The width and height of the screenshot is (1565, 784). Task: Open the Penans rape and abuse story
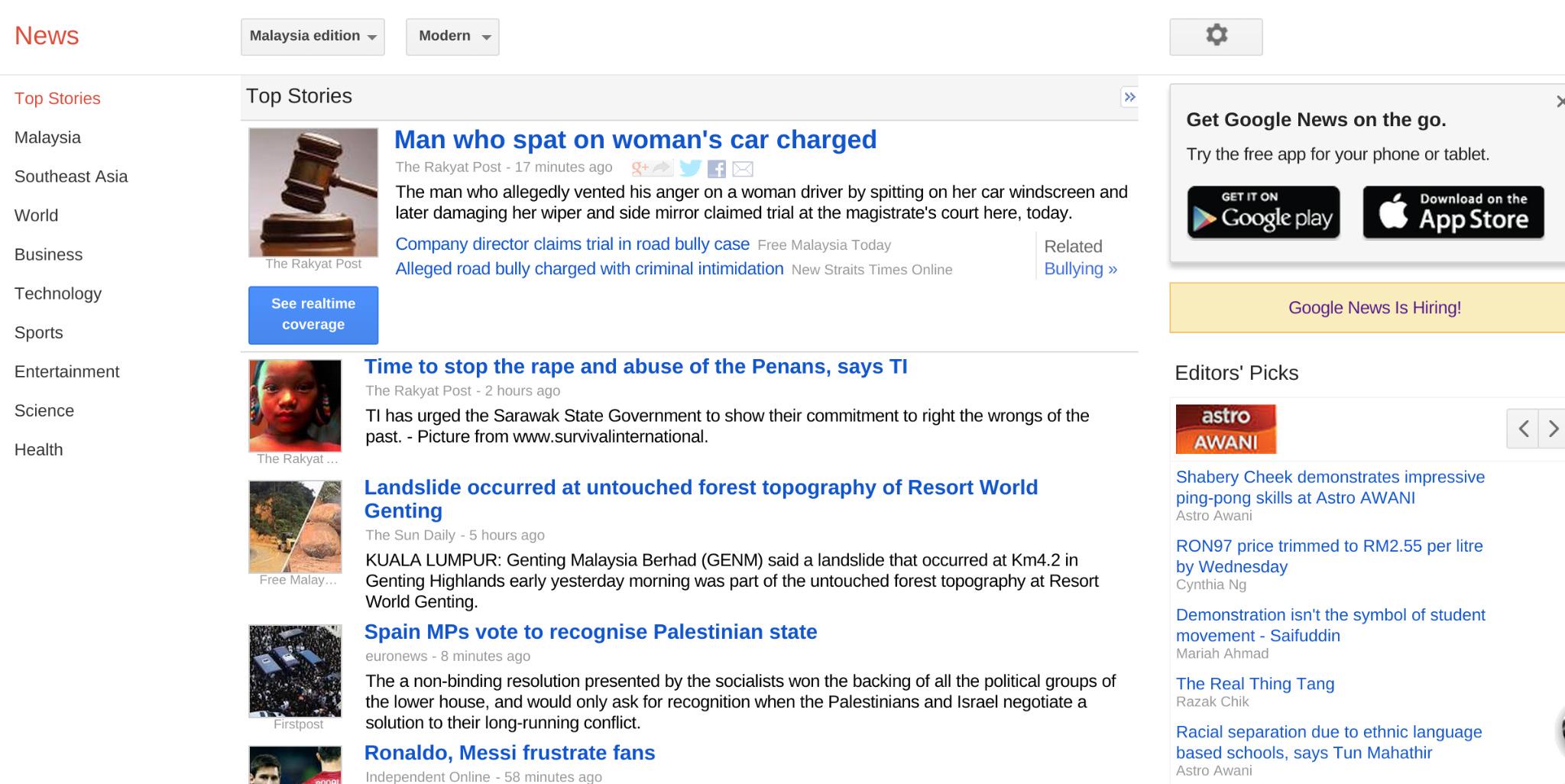(x=636, y=367)
